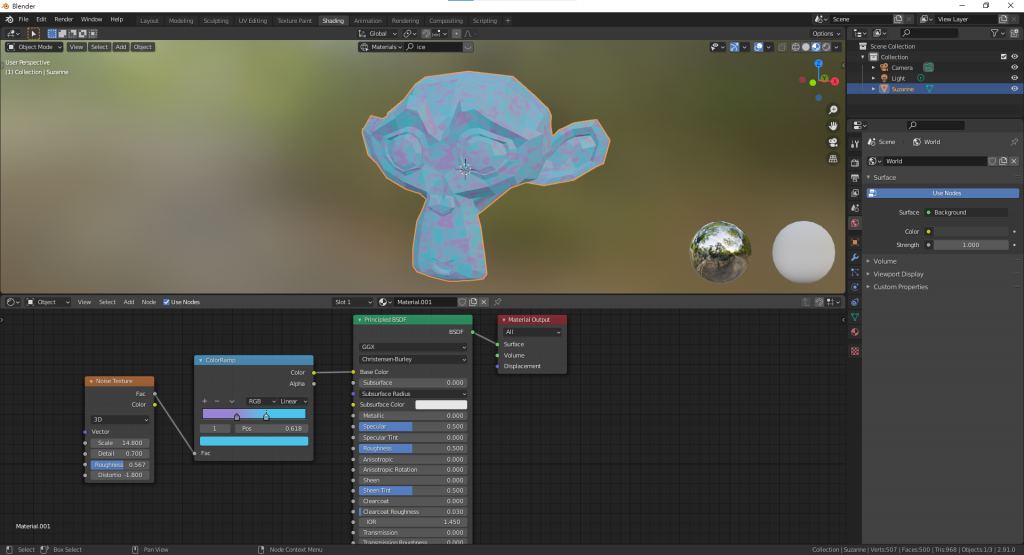Open the Render properties tab
The height and width of the screenshot is (555, 1024).
point(855,163)
